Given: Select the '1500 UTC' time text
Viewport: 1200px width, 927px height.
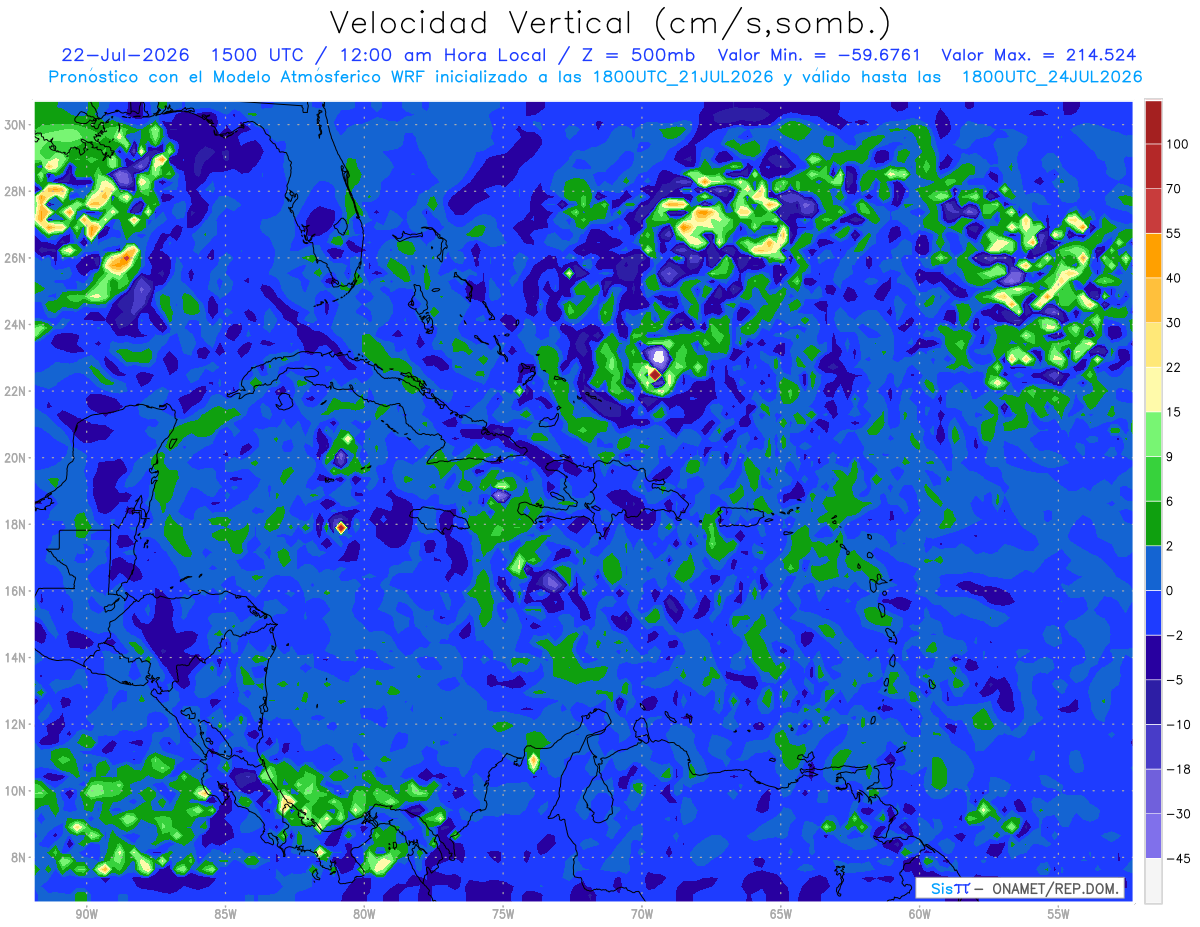Looking at the screenshot, I should click(x=258, y=54).
